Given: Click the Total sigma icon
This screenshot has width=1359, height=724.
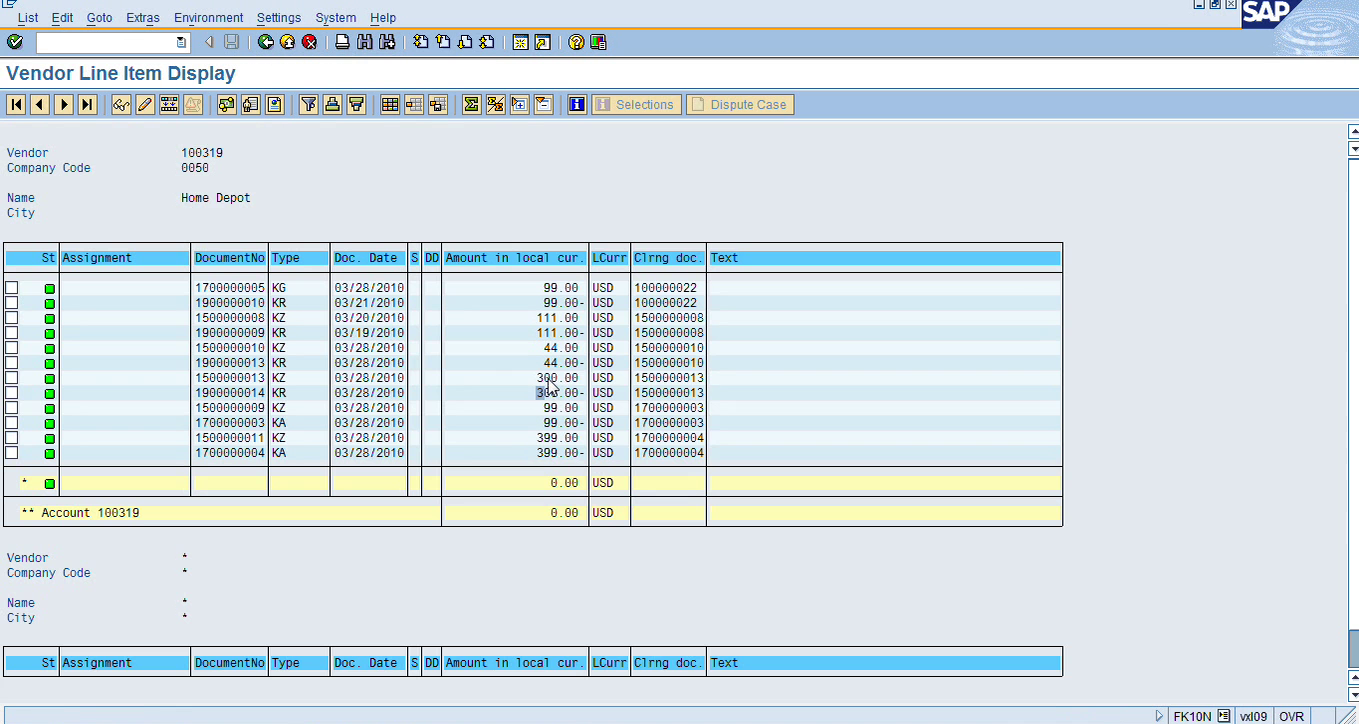Looking at the screenshot, I should click(x=471, y=104).
